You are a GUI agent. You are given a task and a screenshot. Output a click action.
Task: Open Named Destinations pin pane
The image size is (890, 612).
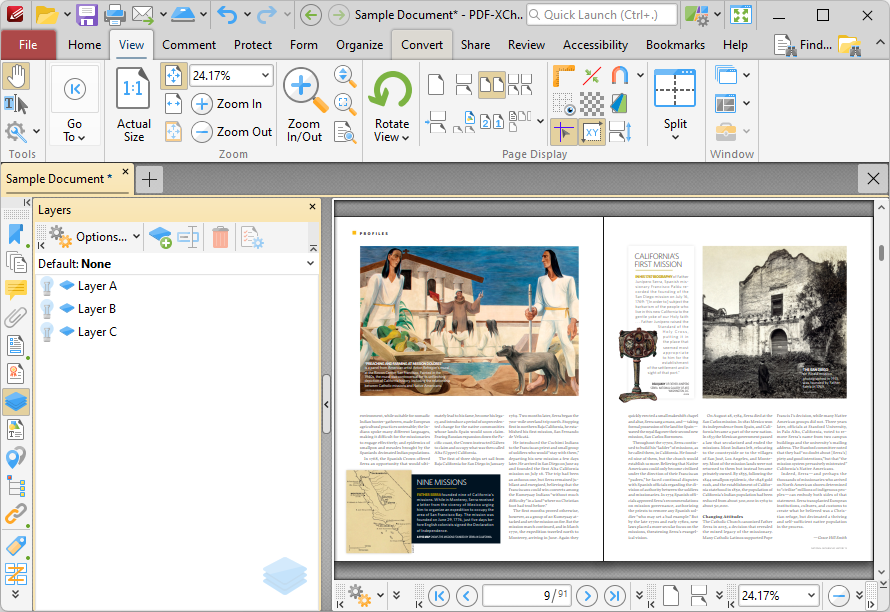16,458
